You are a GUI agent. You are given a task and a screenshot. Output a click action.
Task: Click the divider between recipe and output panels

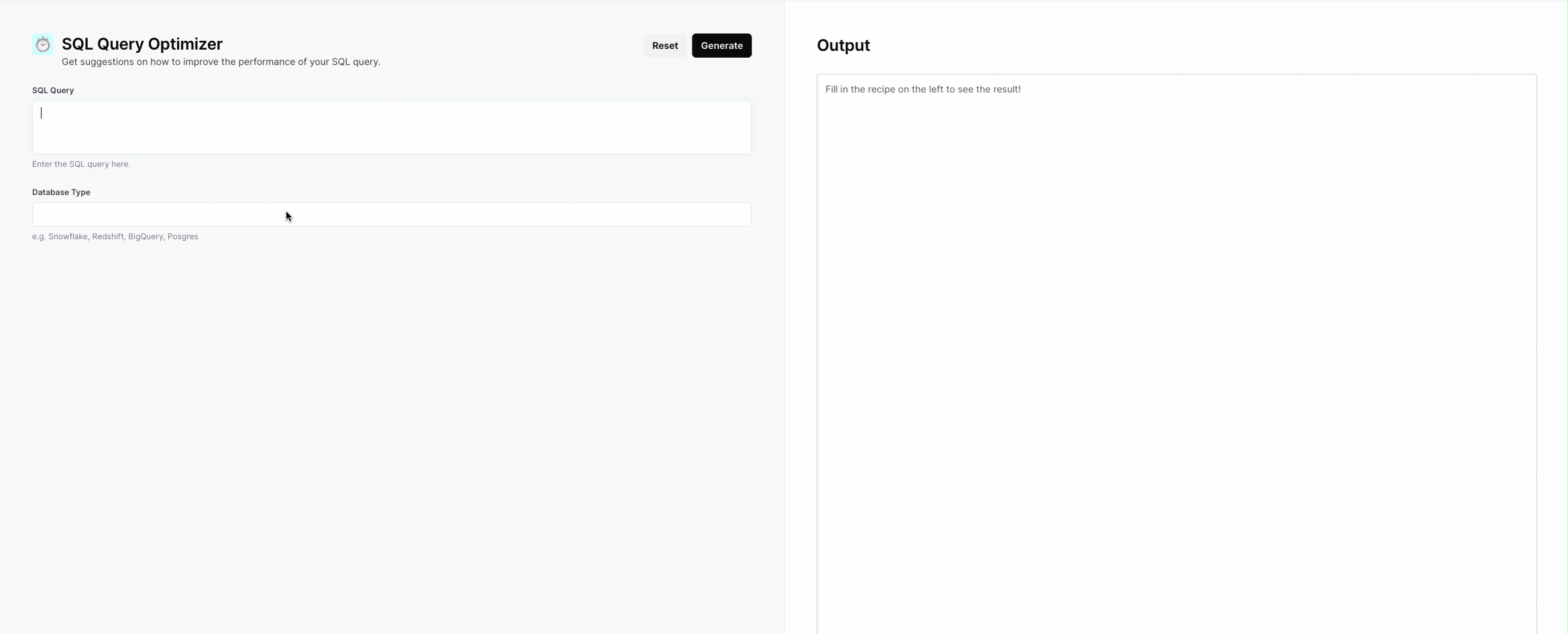[785, 317]
